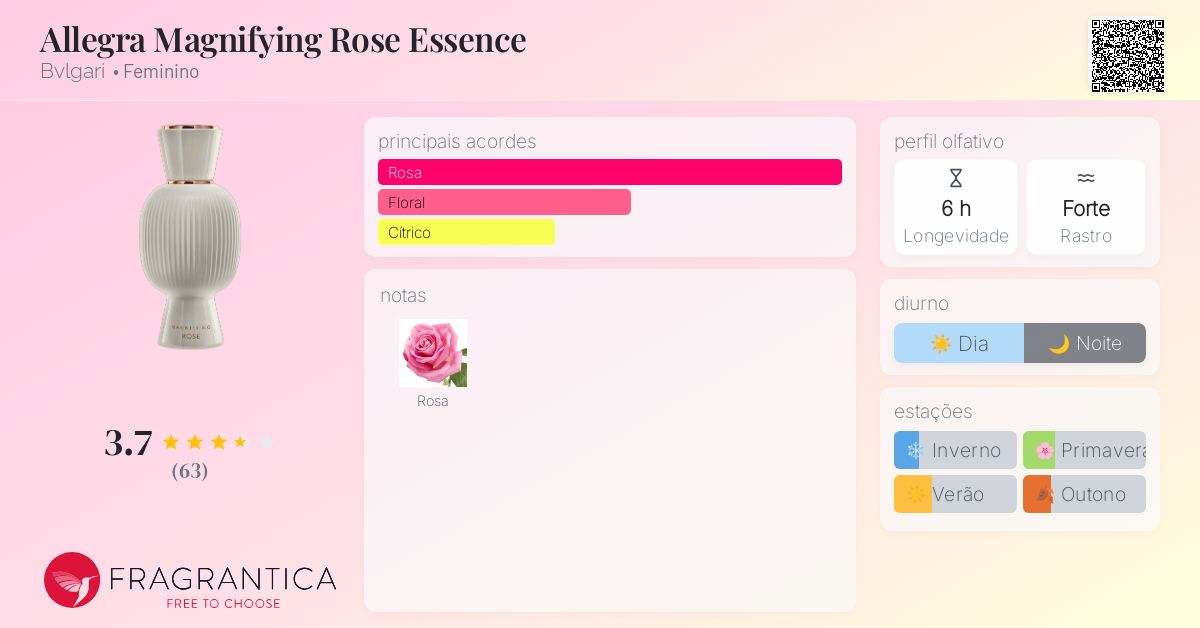Toggle the Dia daytime option
The width and height of the screenshot is (1200, 628).
959,343
